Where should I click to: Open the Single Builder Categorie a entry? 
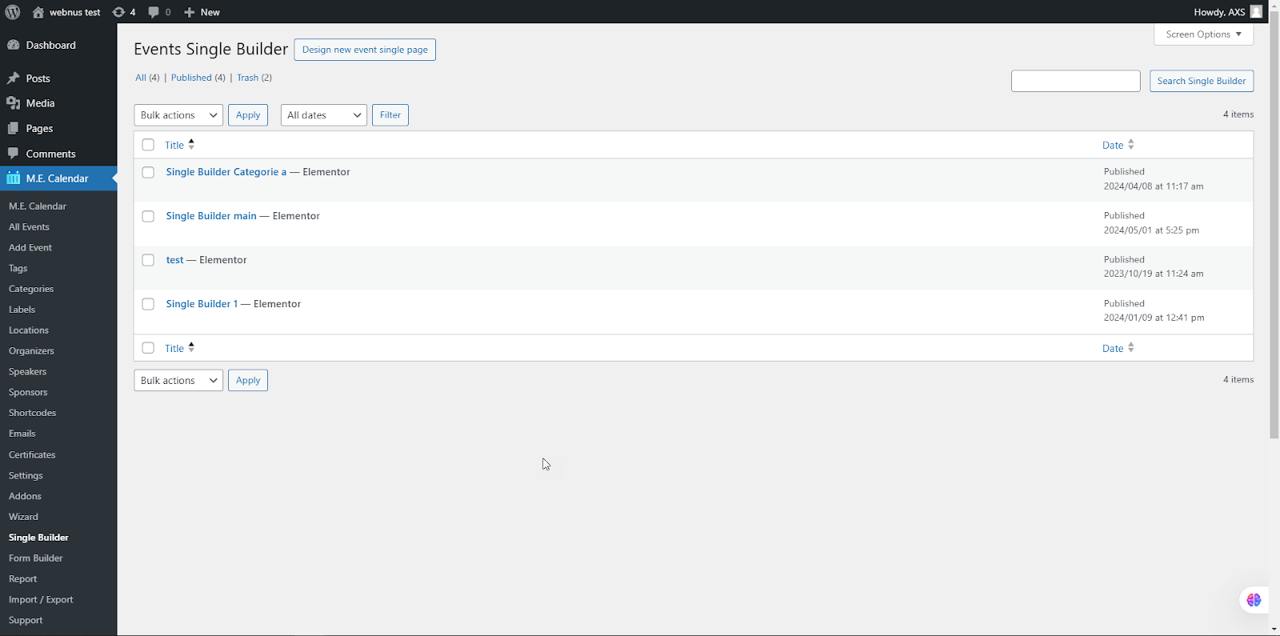point(225,171)
